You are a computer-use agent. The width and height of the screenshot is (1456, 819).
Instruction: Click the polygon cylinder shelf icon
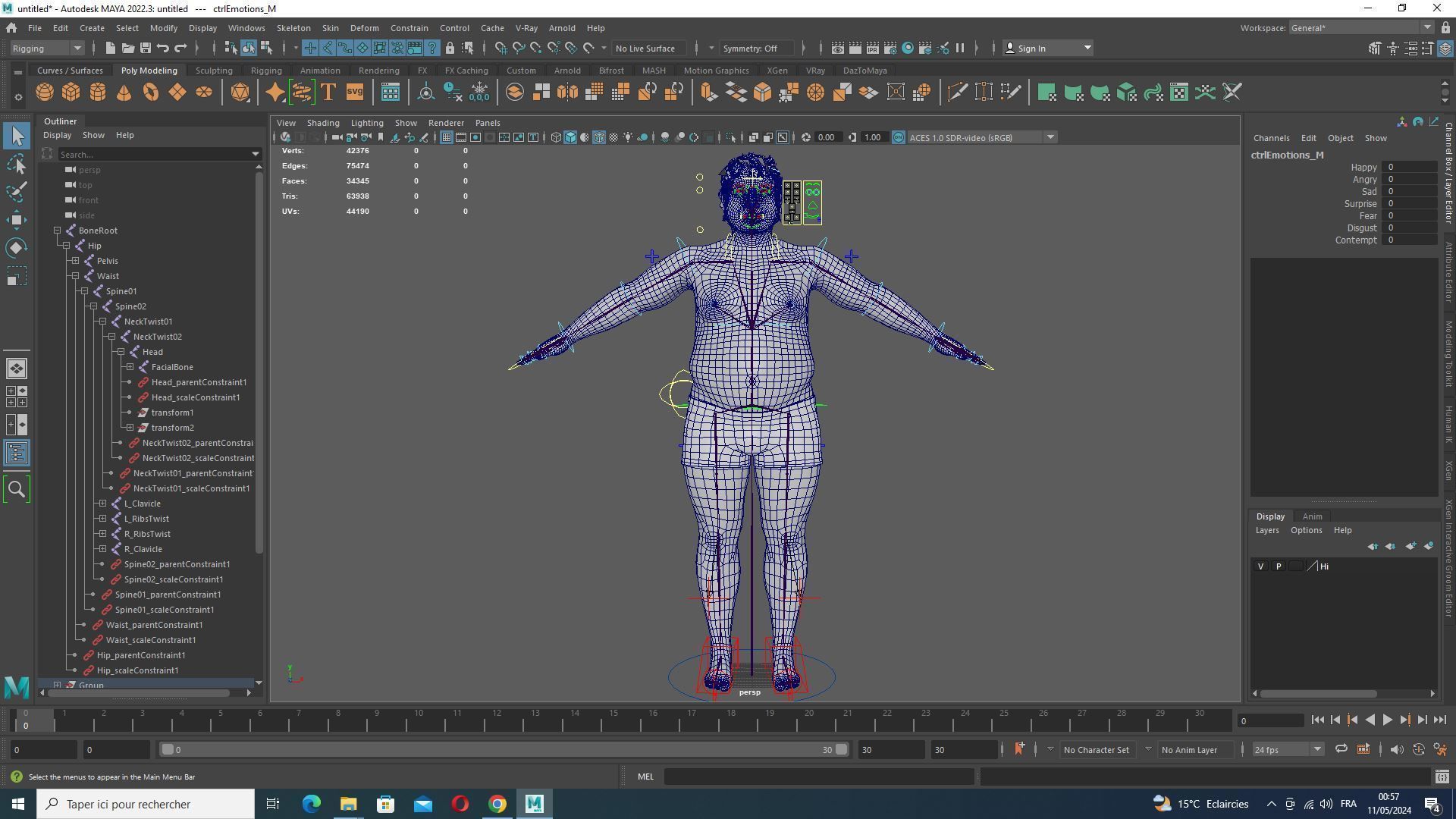(x=98, y=93)
